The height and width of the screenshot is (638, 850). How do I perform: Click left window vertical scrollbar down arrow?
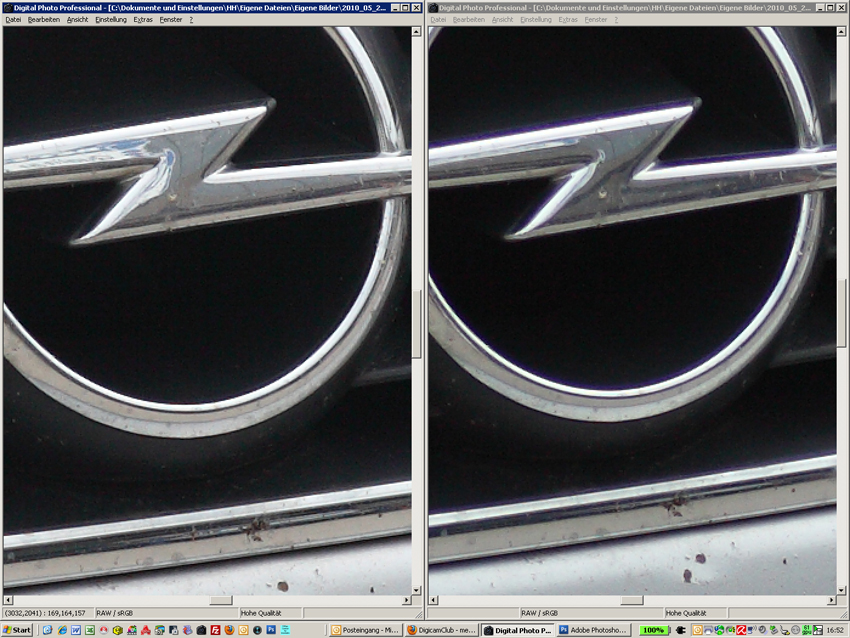tap(416, 590)
